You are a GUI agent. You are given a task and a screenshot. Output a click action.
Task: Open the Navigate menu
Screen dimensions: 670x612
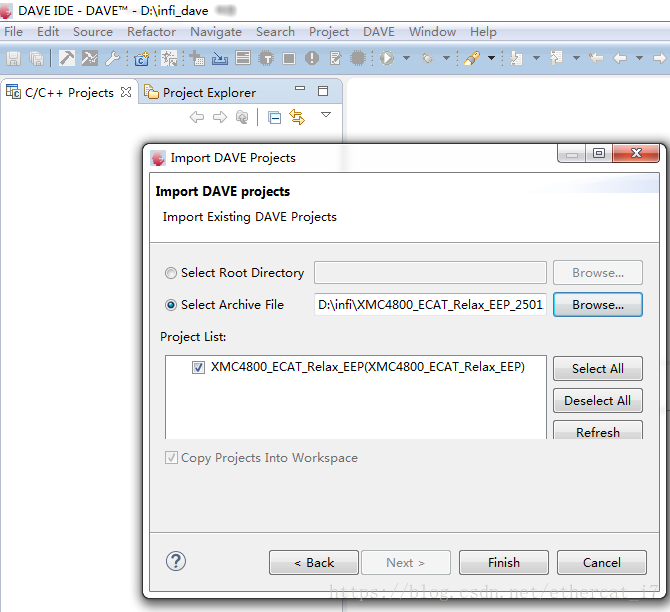tap(216, 32)
